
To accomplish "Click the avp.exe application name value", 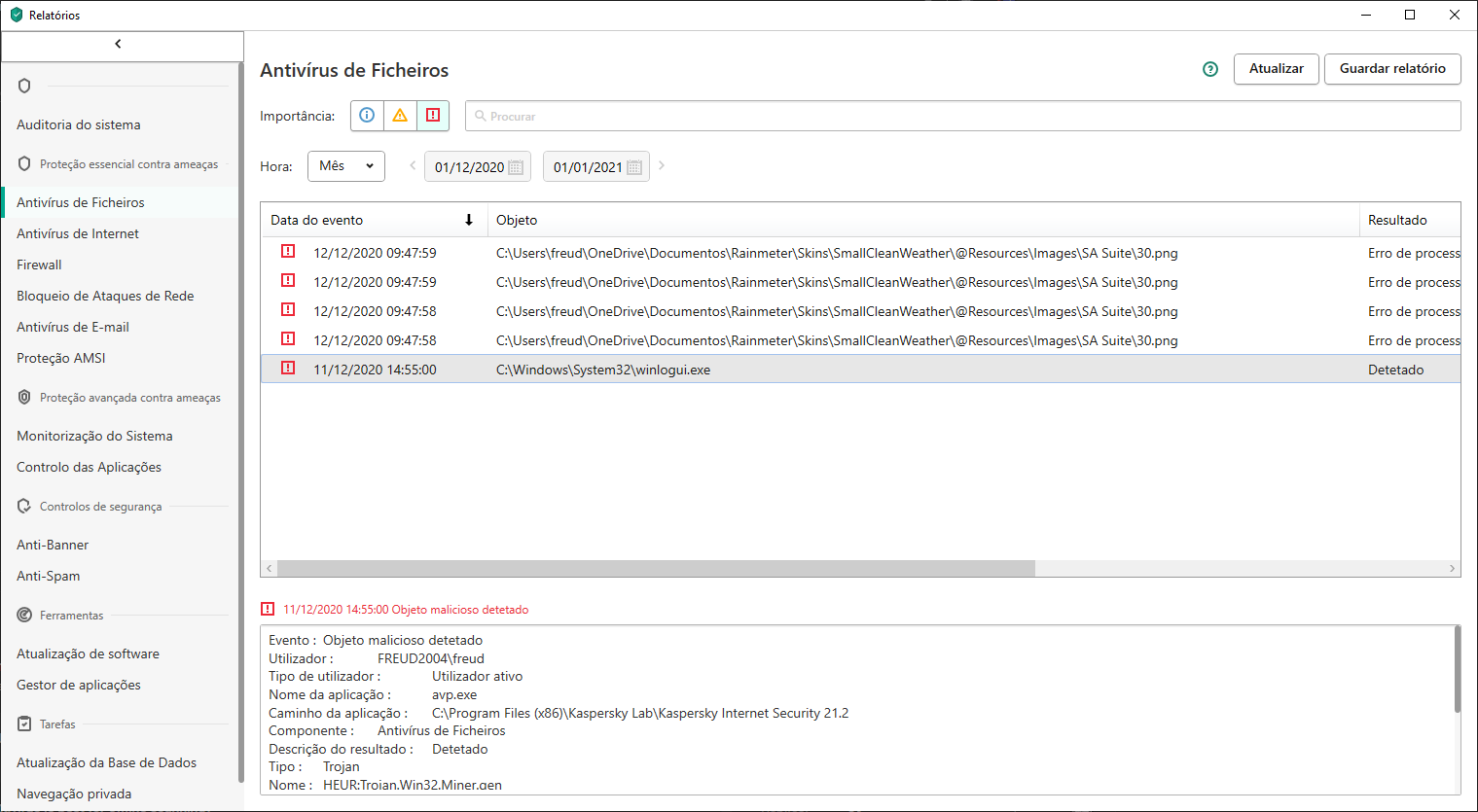I will (x=454, y=694).
